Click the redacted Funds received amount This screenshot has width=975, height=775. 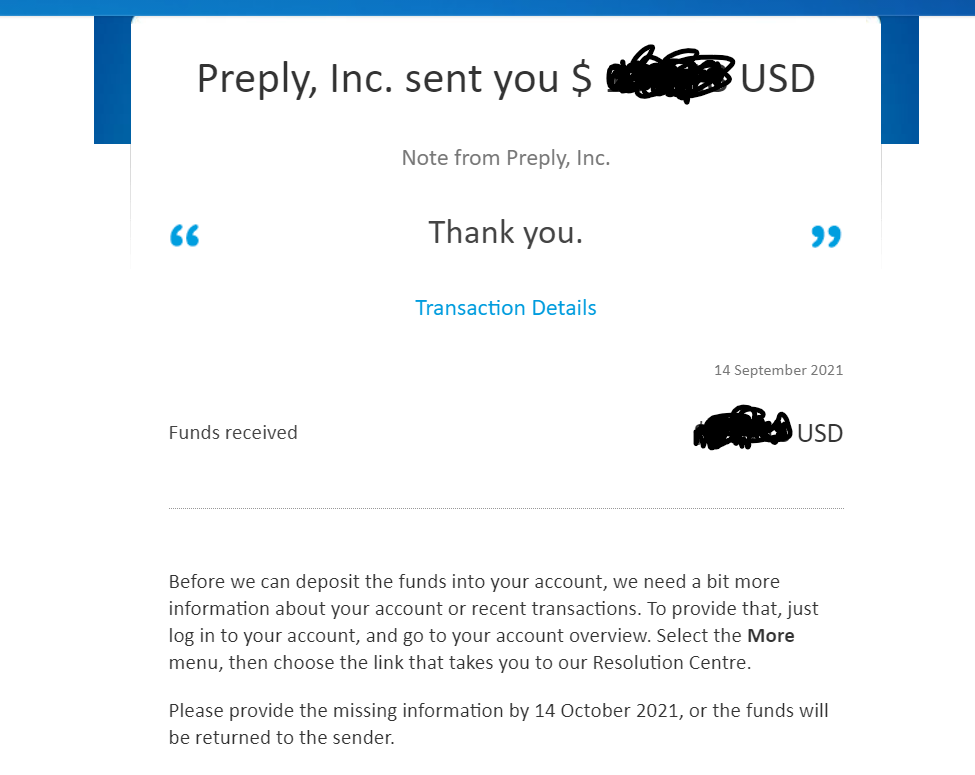(x=742, y=428)
